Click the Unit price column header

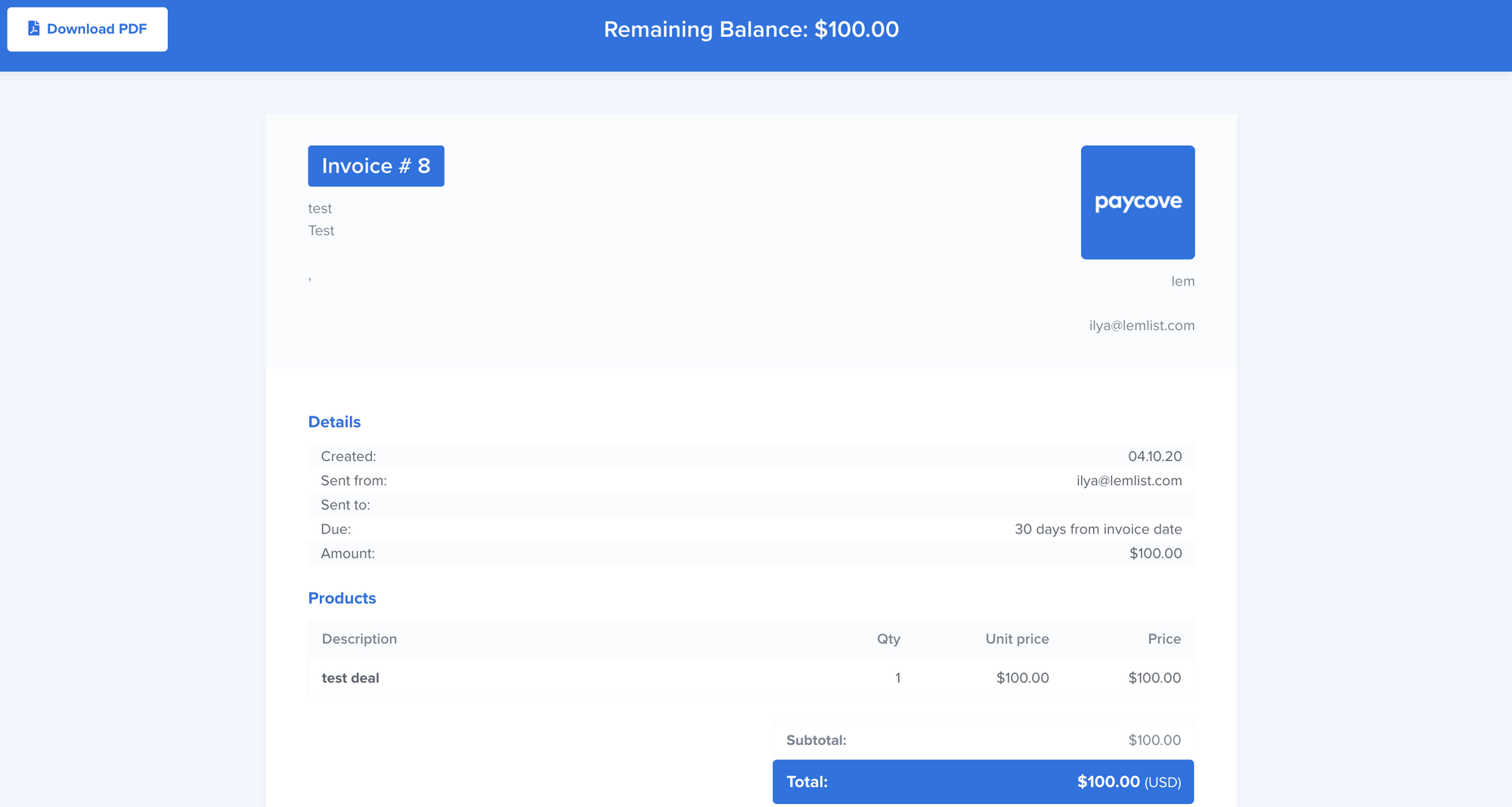(1017, 638)
